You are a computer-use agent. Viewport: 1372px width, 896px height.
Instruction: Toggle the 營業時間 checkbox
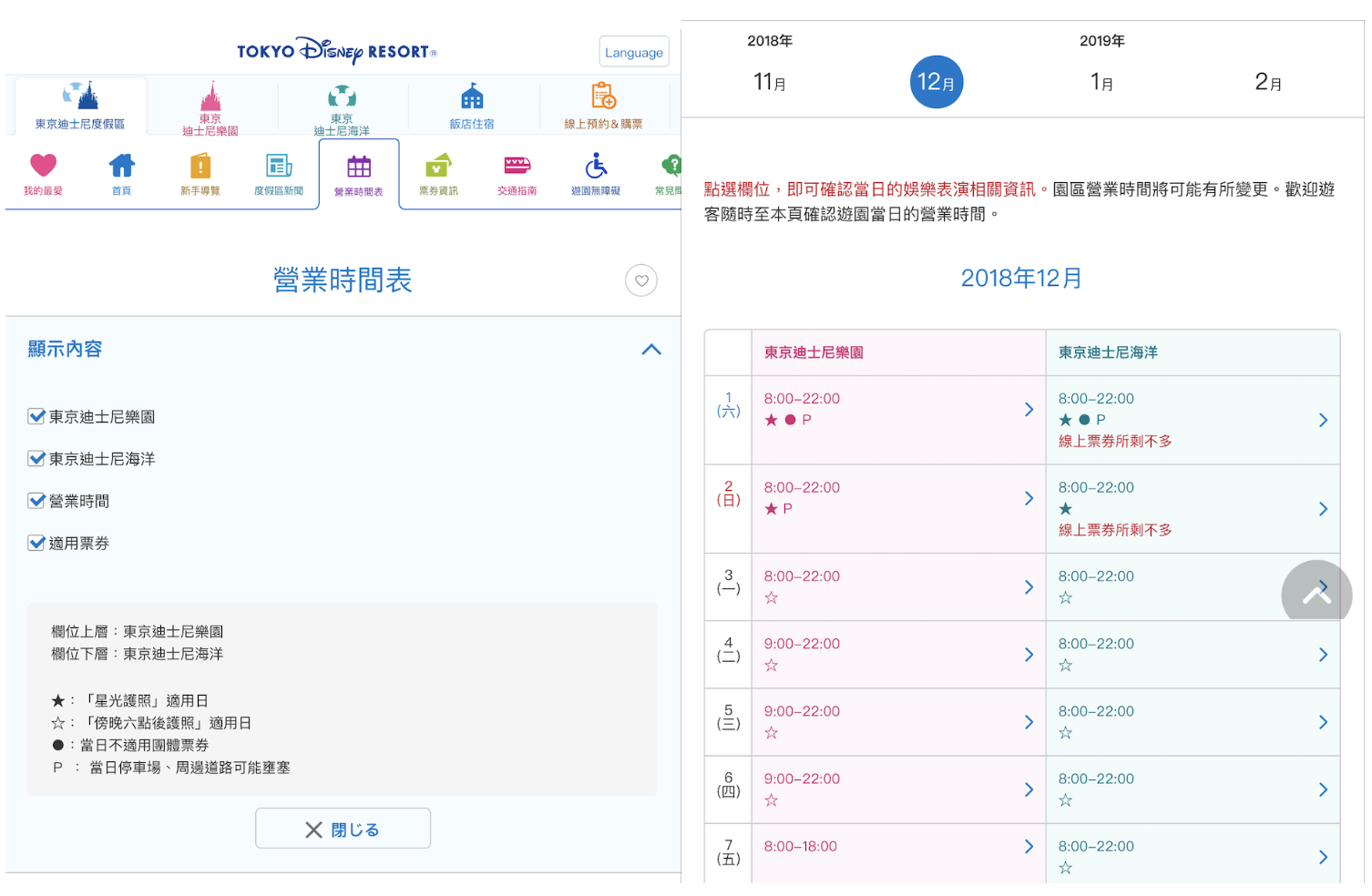pos(37,501)
